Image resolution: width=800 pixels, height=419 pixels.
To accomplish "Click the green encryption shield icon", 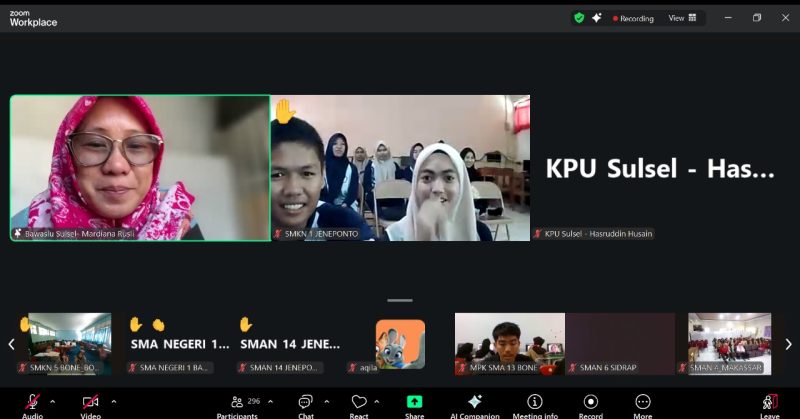I will [579, 18].
